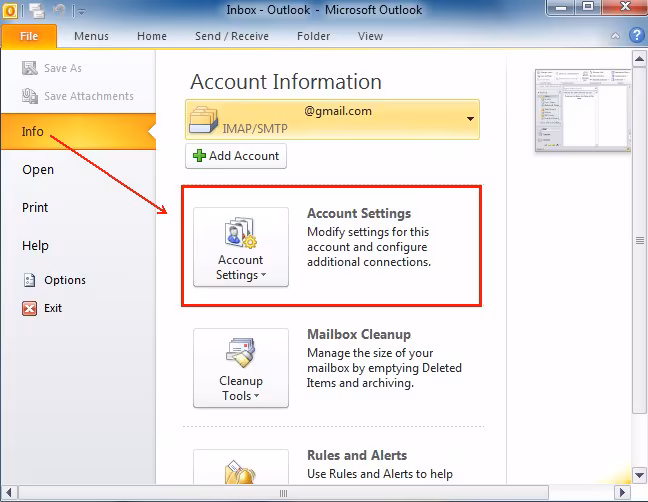
Task: Click the Rules and Alerts heading text
Action: point(357,455)
